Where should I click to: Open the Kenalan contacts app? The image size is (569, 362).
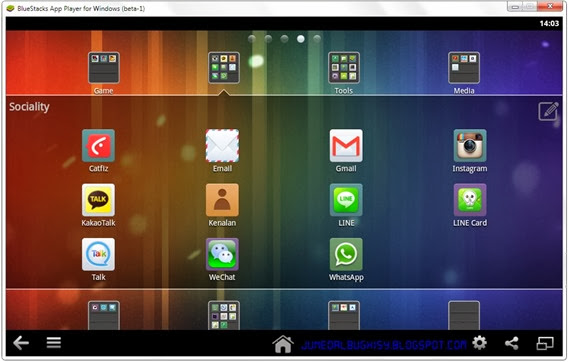222,200
